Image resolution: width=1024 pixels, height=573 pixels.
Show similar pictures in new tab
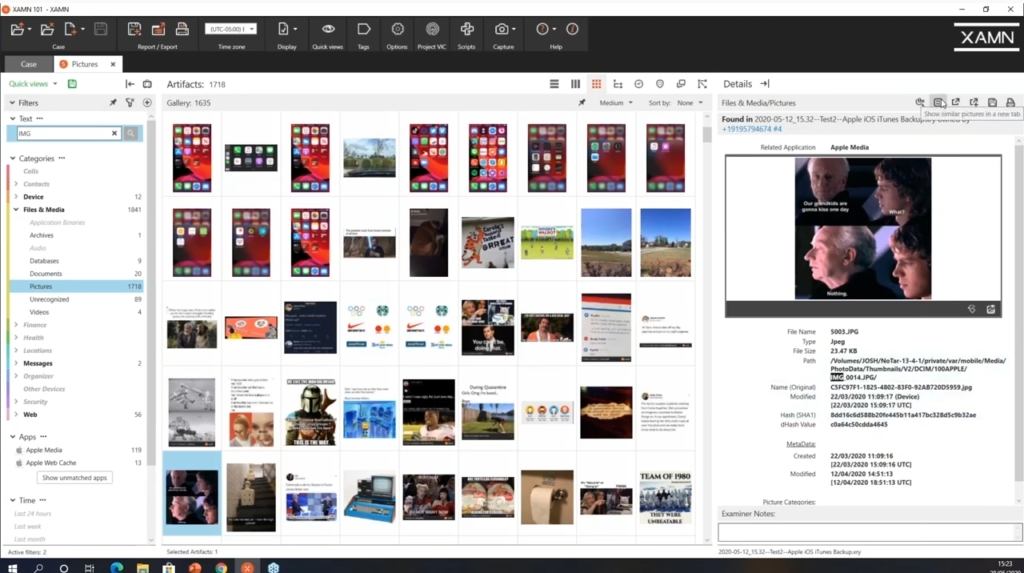click(x=938, y=103)
